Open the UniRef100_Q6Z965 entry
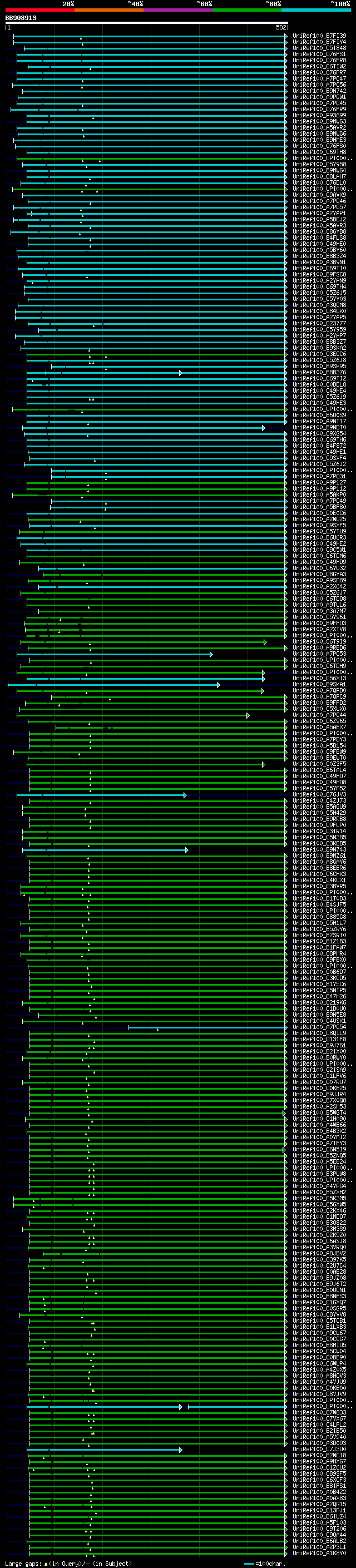Viewport: 356px width, 1568px height. pos(319,721)
